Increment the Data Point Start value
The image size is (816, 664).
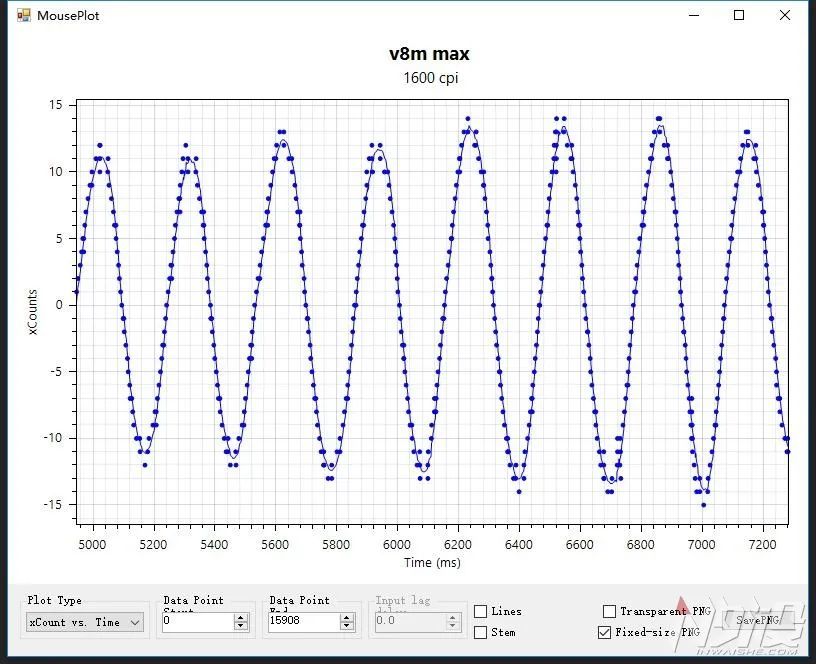click(x=239, y=618)
